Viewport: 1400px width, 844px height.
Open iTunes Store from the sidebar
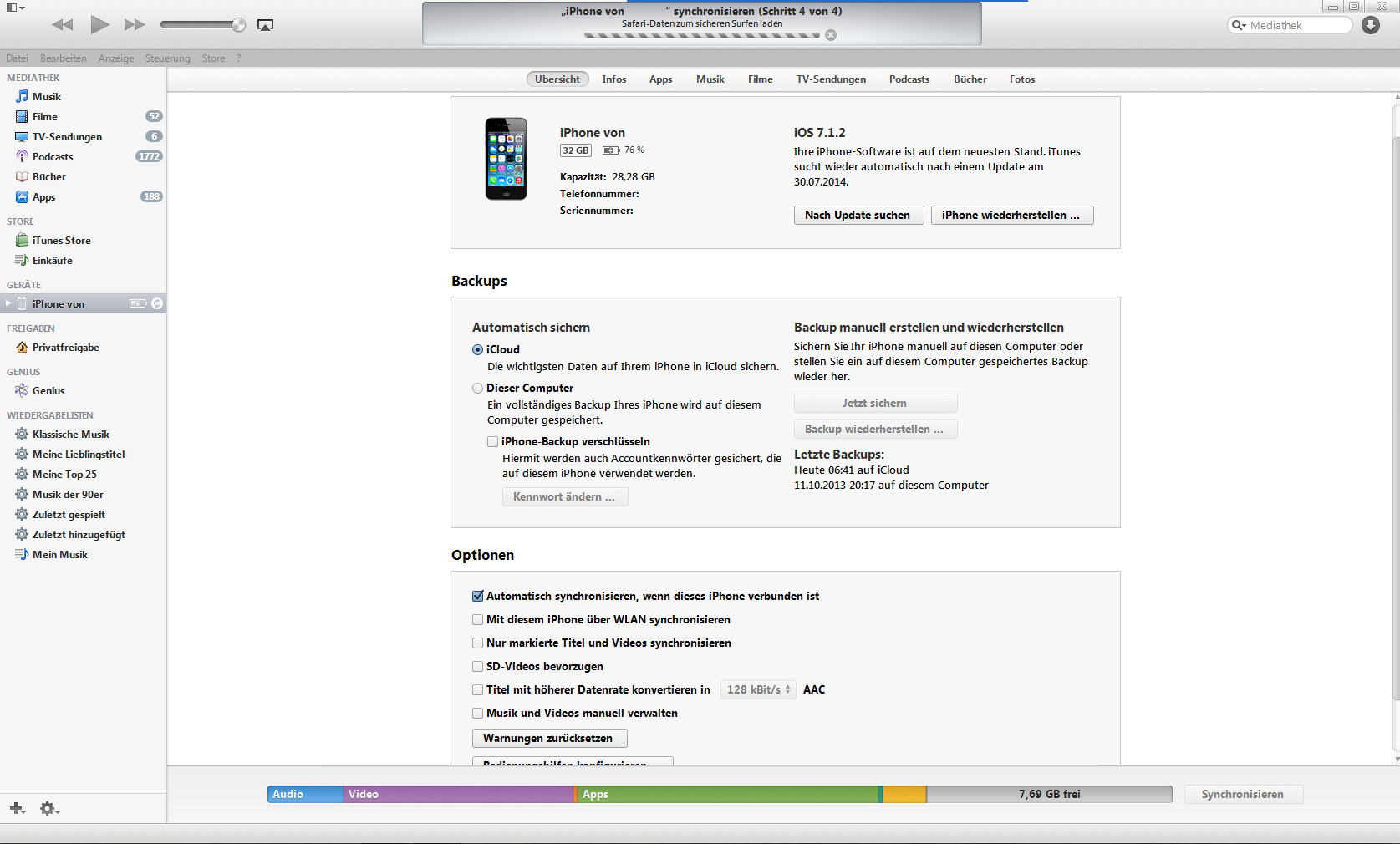tap(84, 241)
